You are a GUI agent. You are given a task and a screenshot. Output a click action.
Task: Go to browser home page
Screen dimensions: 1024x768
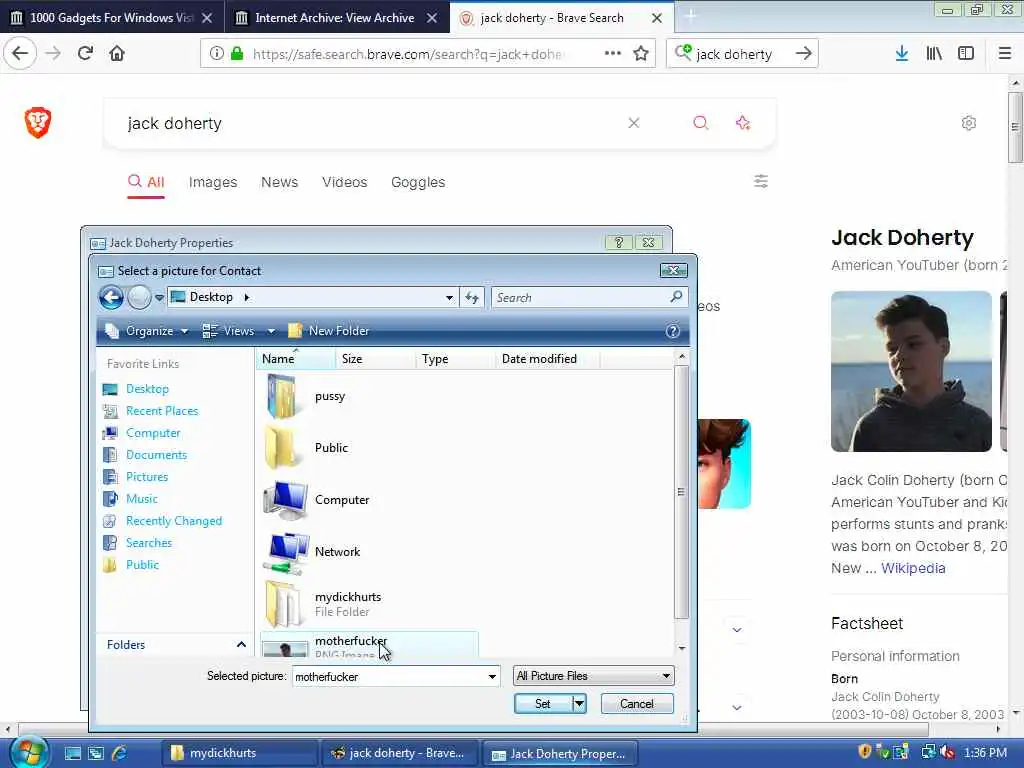117,53
